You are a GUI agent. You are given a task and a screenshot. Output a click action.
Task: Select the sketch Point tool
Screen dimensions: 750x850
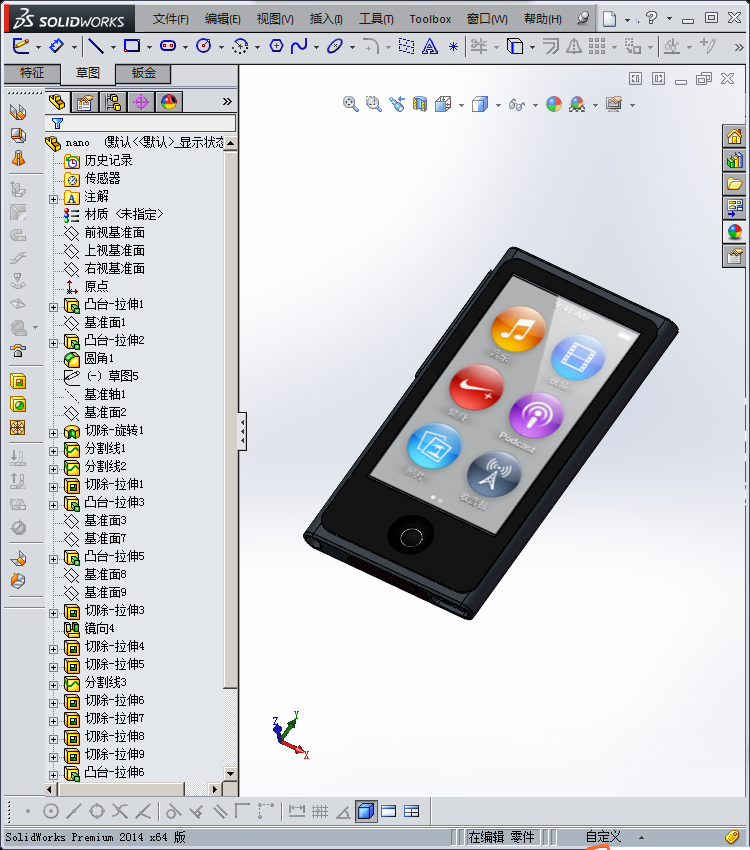454,47
